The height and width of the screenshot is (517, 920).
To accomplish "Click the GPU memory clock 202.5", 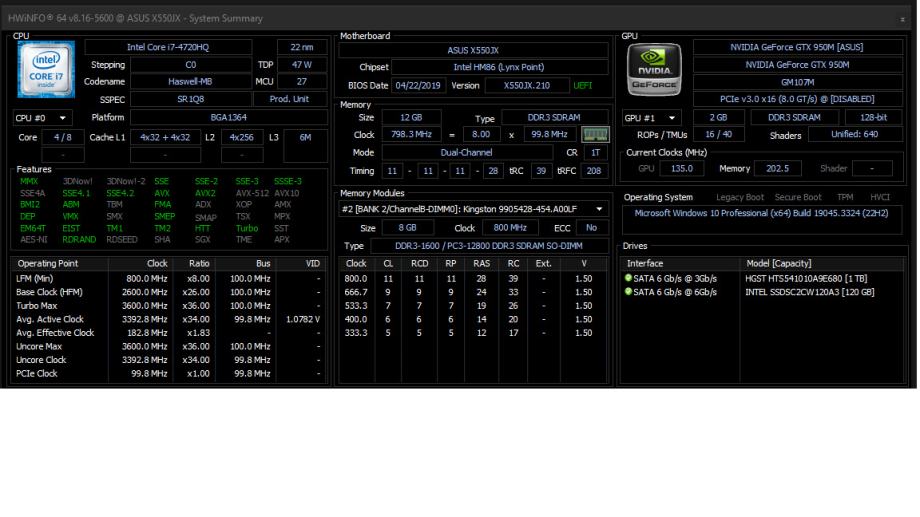I will pyautogui.click(x=777, y=168).
